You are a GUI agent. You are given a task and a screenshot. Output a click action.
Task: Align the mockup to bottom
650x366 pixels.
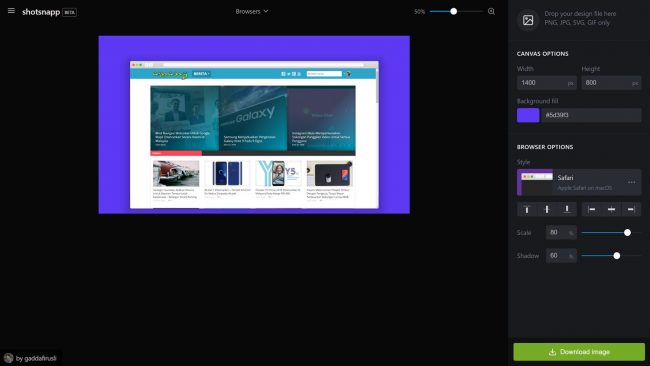[567, 209]
